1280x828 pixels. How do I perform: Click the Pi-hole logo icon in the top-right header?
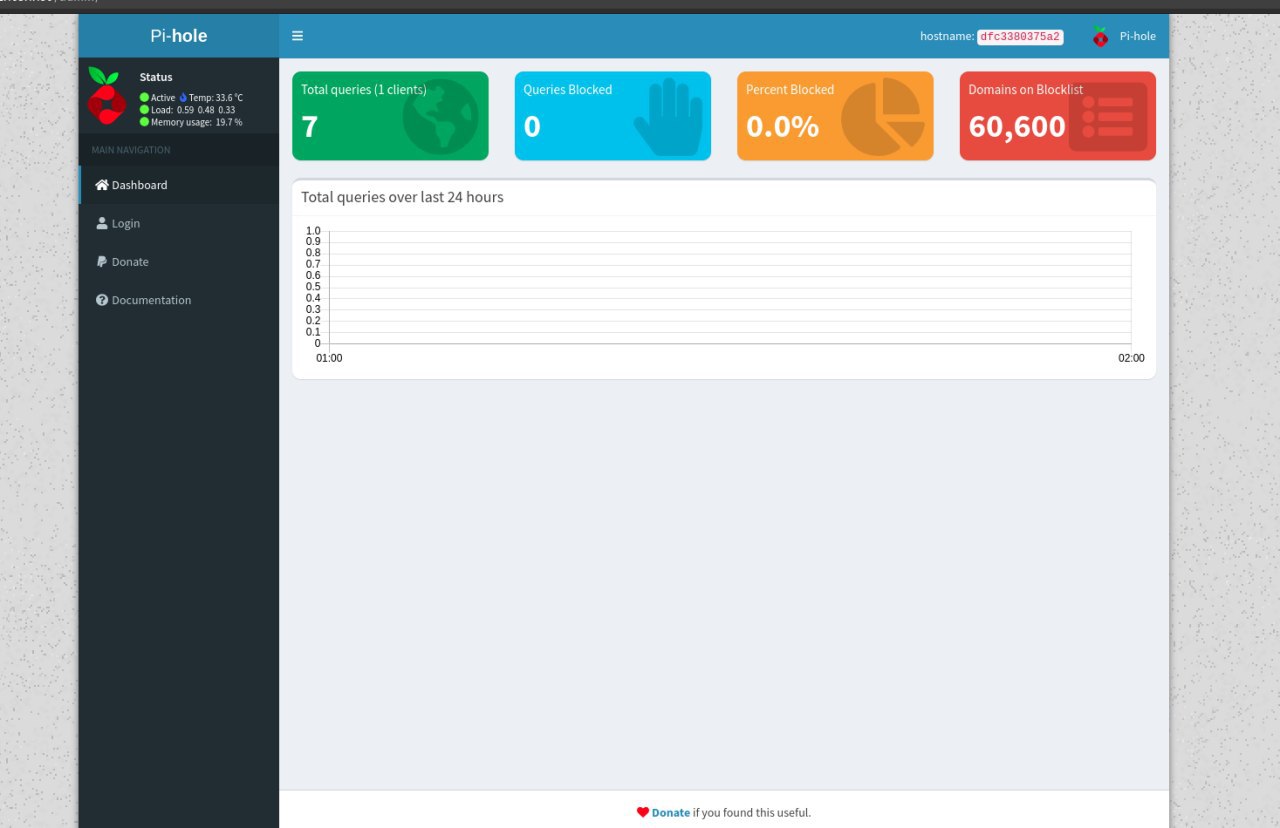(x=1100, y=36)
